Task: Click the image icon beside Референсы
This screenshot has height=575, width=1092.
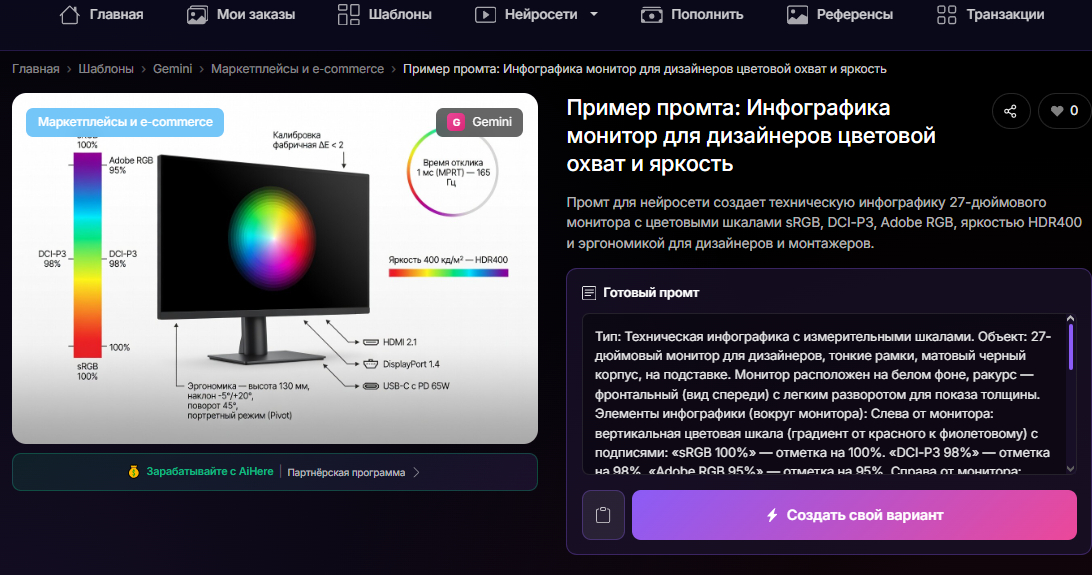Action: 797,15
